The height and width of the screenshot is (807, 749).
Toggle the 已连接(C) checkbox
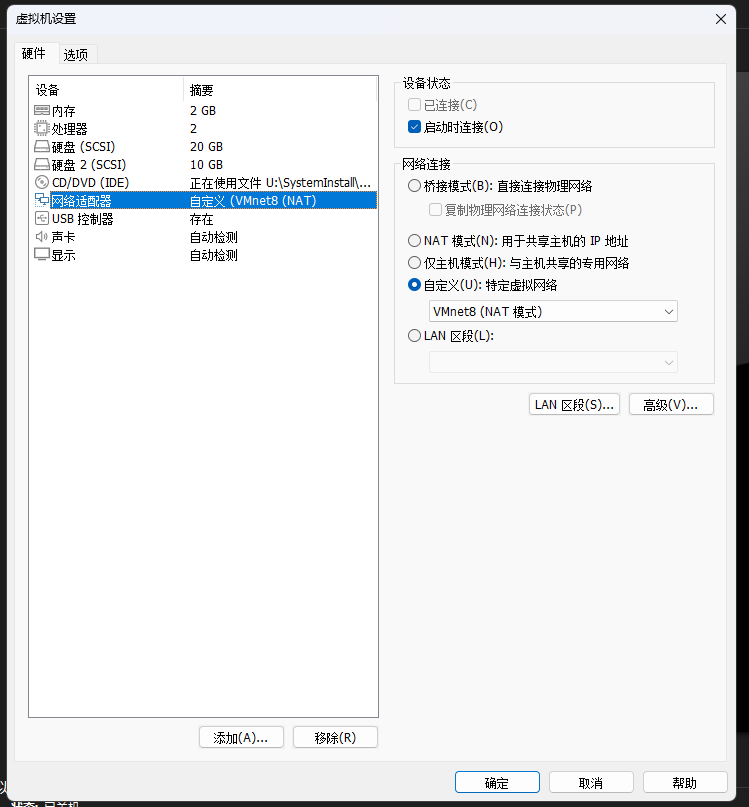pyautogui.click(x=414, y=105)
